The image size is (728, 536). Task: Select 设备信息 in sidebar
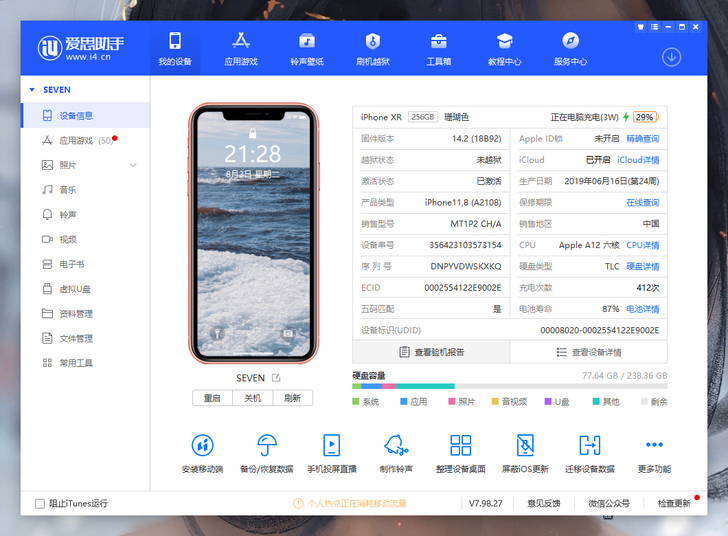click(86, 115)
